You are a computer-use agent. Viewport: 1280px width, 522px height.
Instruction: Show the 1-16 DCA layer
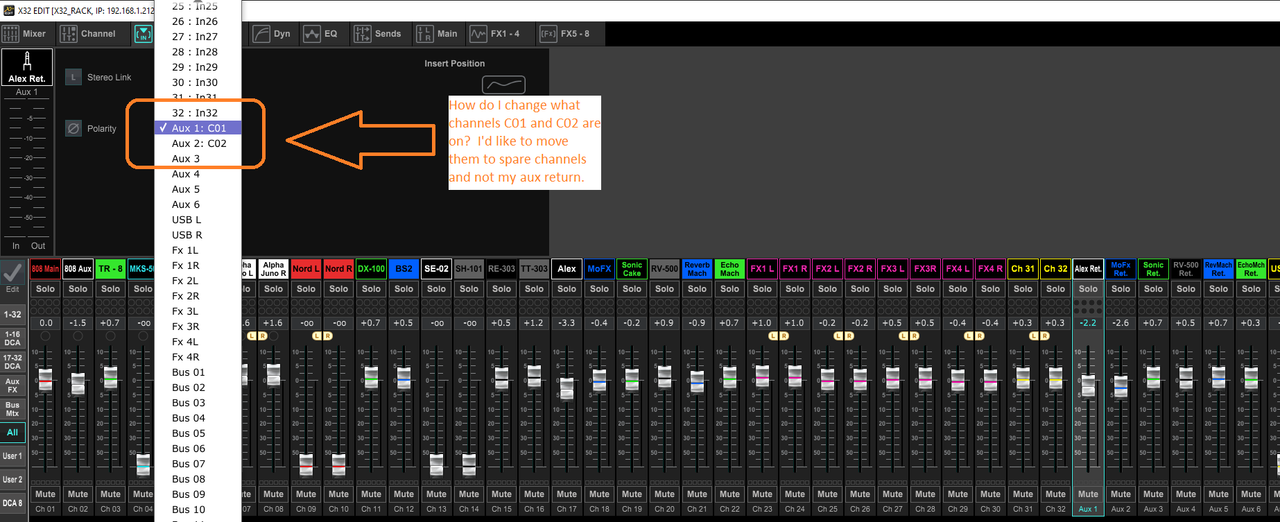pyautogui.click(x=13, y=337)
